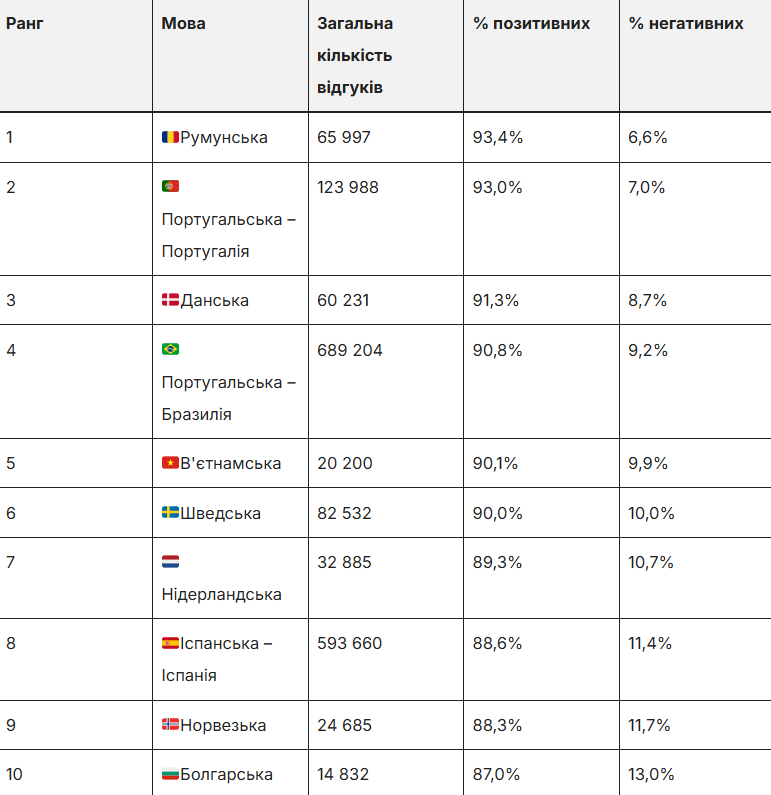Image resolution: width=771 pixels, height=795 pixels.
Task: Click the Spanish flag icon
Action: (170, 643)
